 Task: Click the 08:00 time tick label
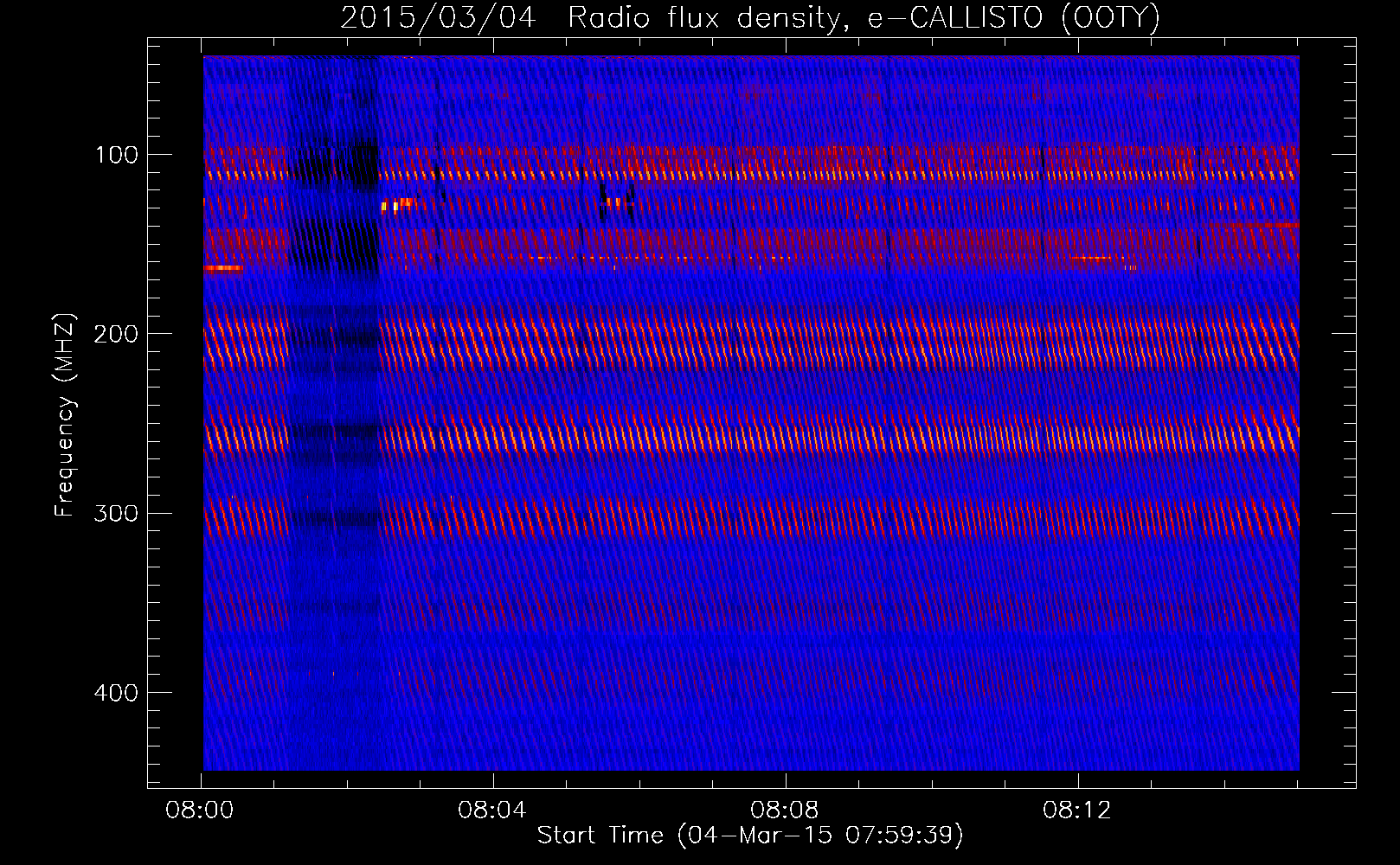coord(201,811)
